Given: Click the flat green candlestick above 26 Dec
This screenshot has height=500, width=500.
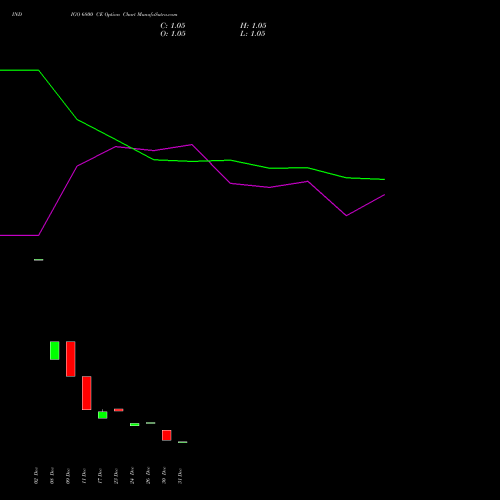Looking at the screenshot, I should click(151, 423).
